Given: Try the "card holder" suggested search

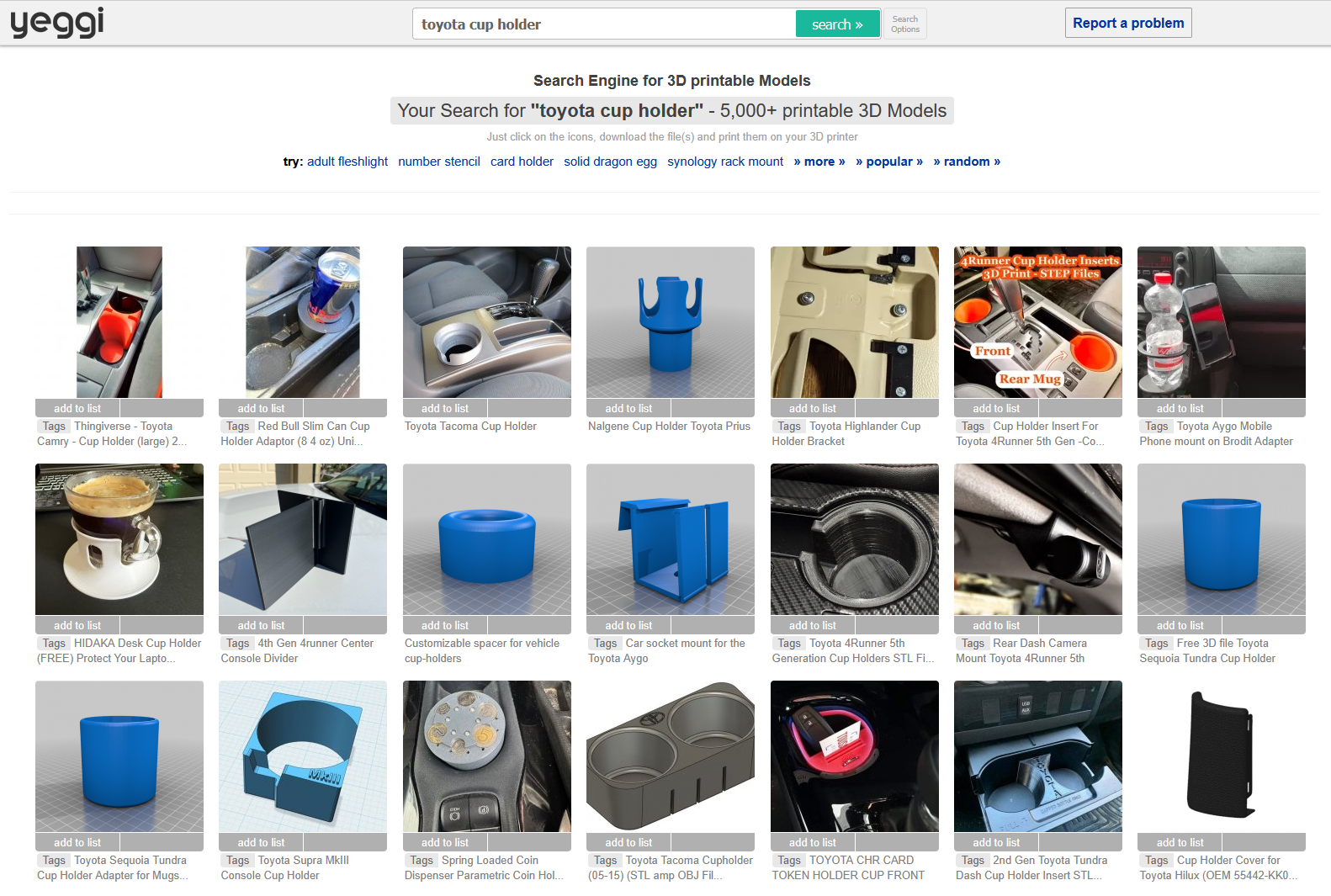Looking at the screenshot, I should point(522,162).
